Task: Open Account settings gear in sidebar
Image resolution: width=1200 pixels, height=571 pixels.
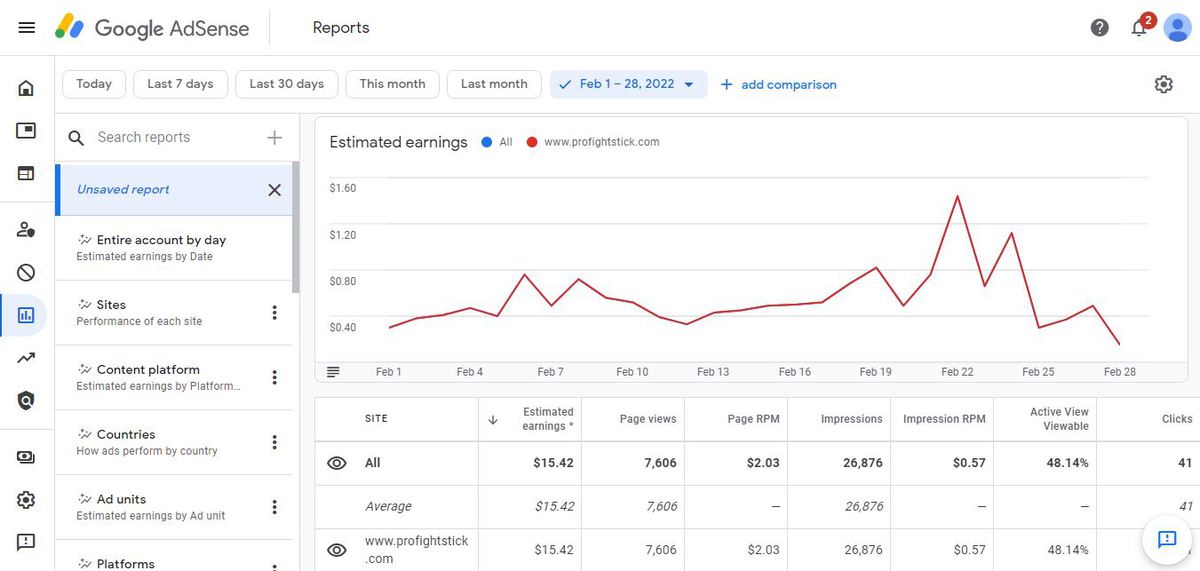Action: tap(26, 500)
